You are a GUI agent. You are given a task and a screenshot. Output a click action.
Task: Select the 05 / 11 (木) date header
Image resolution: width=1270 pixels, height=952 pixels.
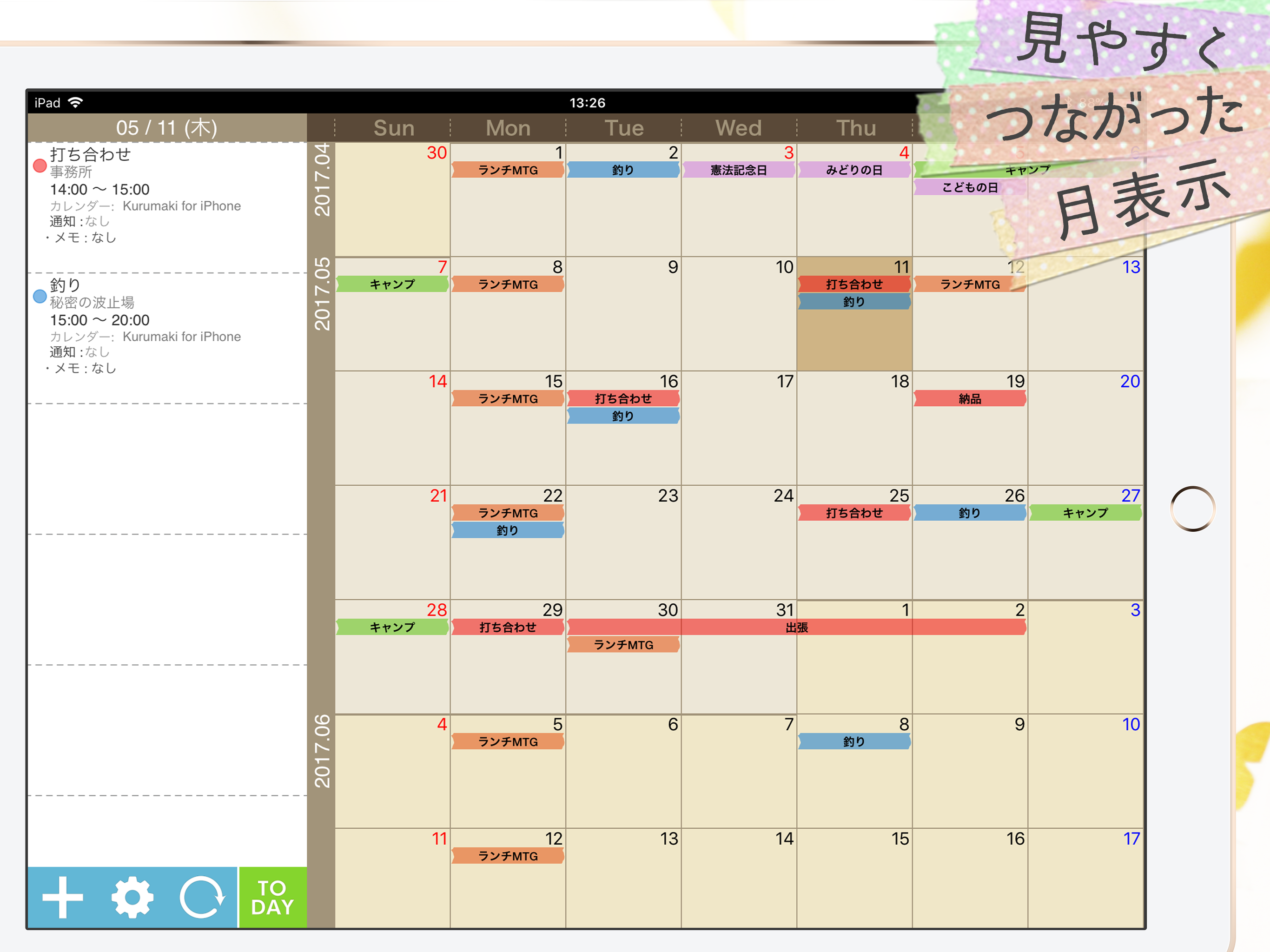tap(166, 127)
